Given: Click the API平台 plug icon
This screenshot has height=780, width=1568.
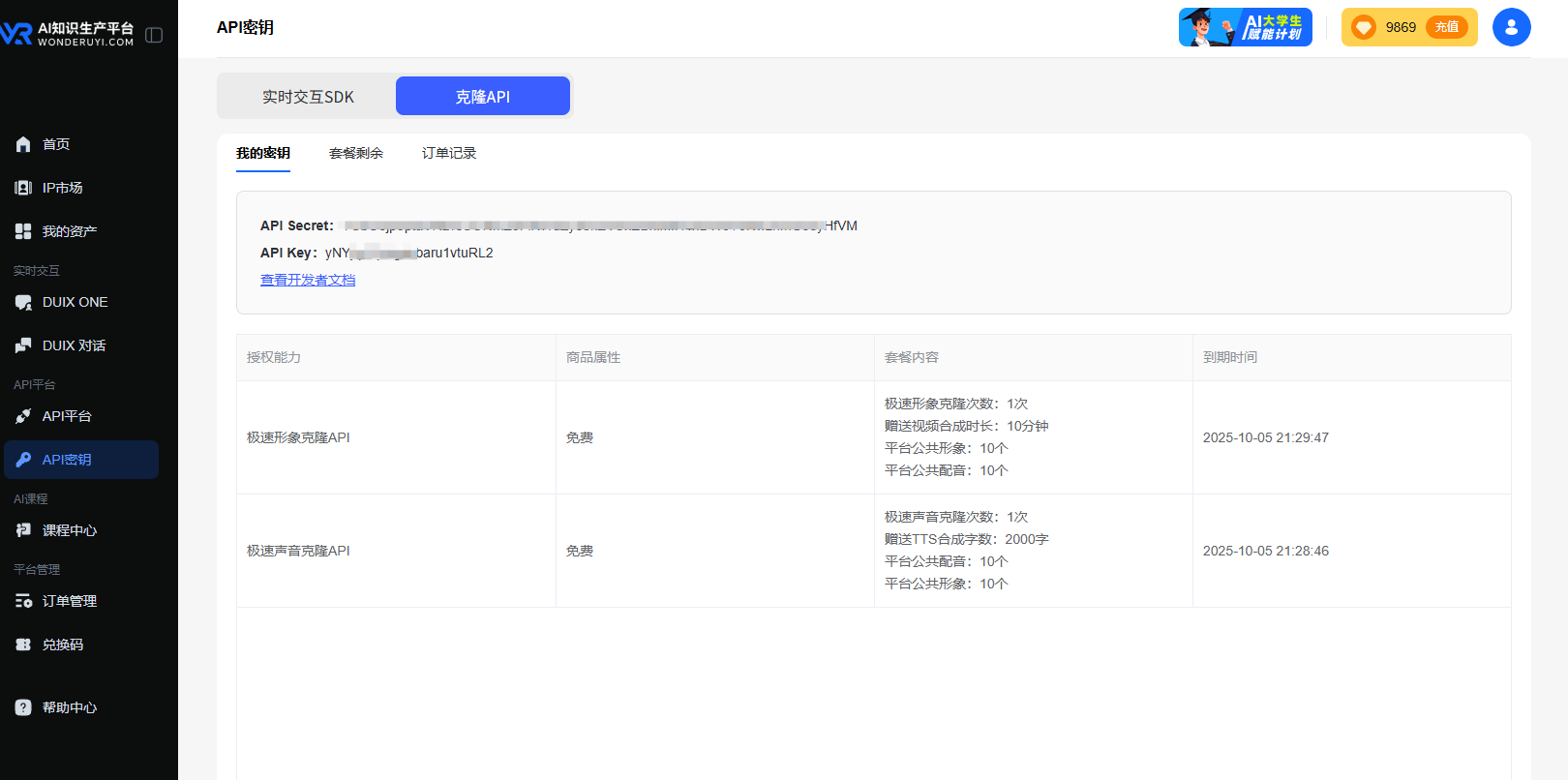Looking at the screenshot, I should (23, 416).
